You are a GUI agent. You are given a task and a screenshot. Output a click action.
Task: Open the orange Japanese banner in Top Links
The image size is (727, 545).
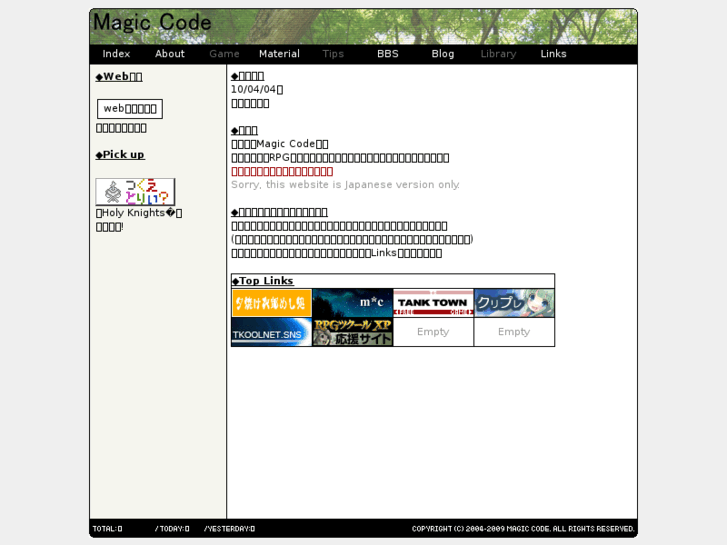[271, 303]
